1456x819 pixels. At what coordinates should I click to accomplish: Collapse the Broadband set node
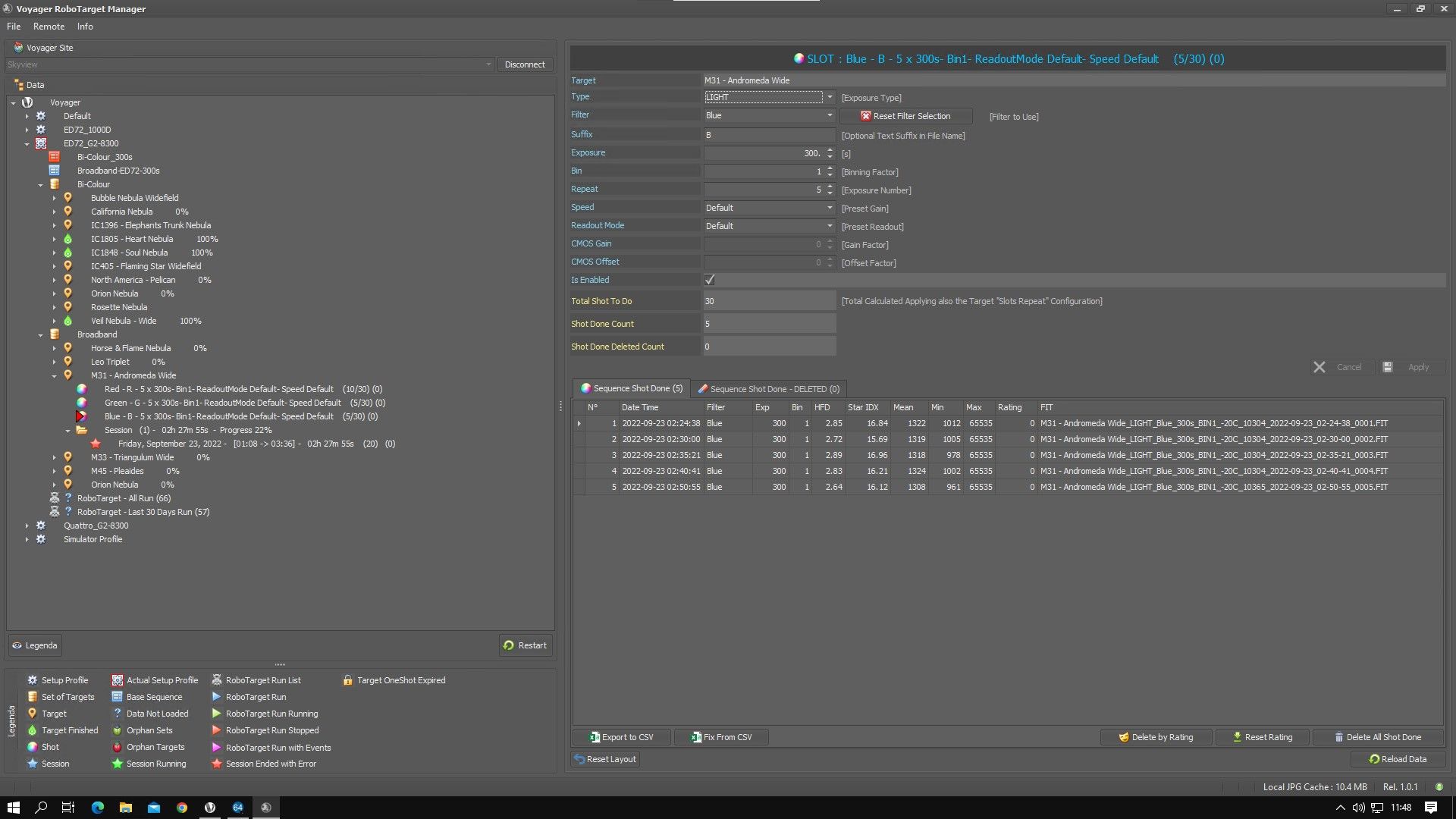click(41, 334)
